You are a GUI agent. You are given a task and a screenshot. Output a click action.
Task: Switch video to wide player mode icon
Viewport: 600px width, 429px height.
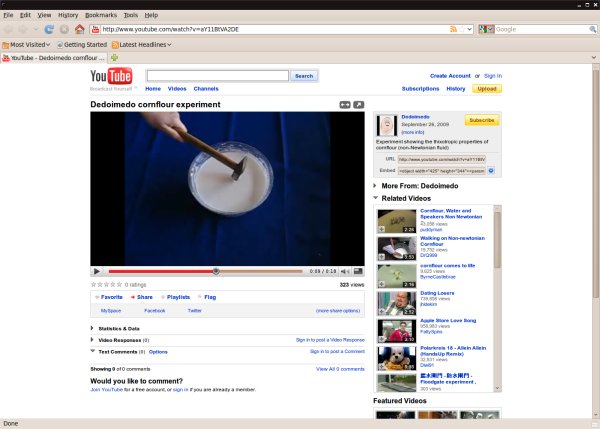[x=345, y=104]
